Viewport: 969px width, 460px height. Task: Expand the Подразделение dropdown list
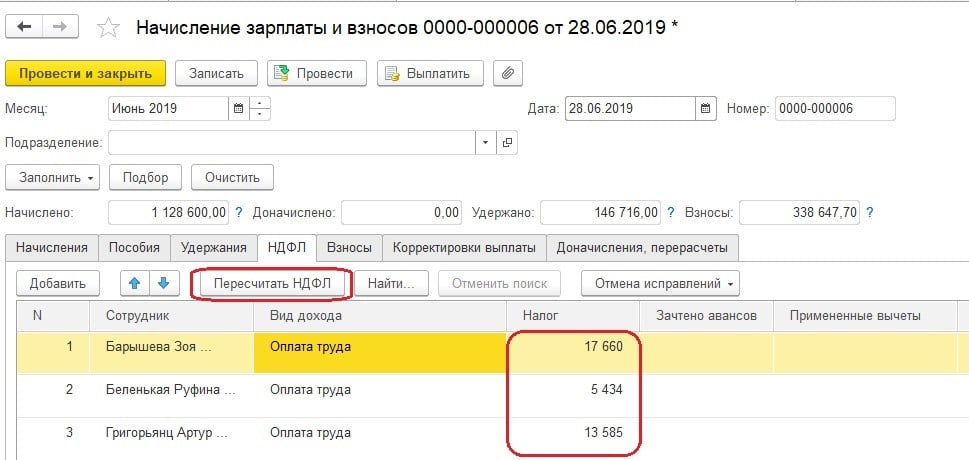pyautogui.click(x=486, y=143)
